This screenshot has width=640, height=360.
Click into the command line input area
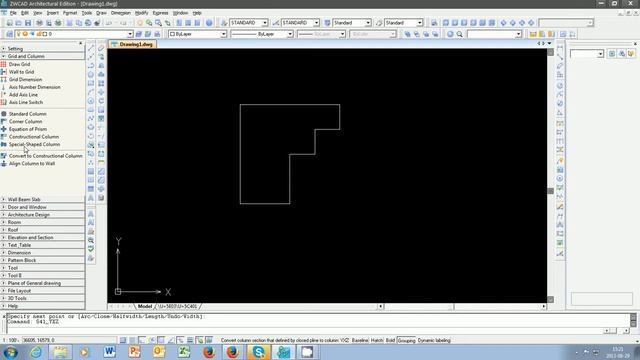pyautogui.click(x=306, y=330)
